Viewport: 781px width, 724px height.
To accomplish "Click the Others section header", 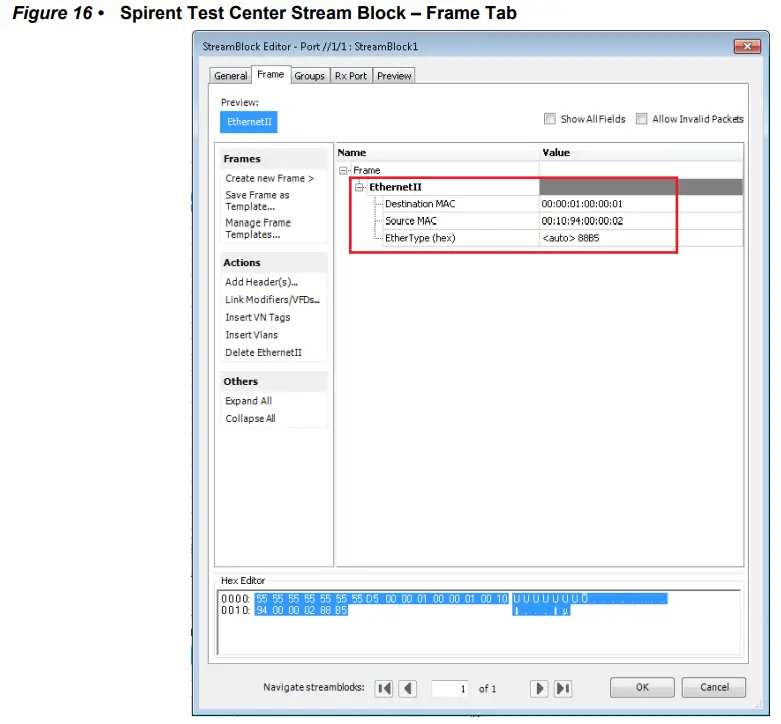I will (274, 381).
